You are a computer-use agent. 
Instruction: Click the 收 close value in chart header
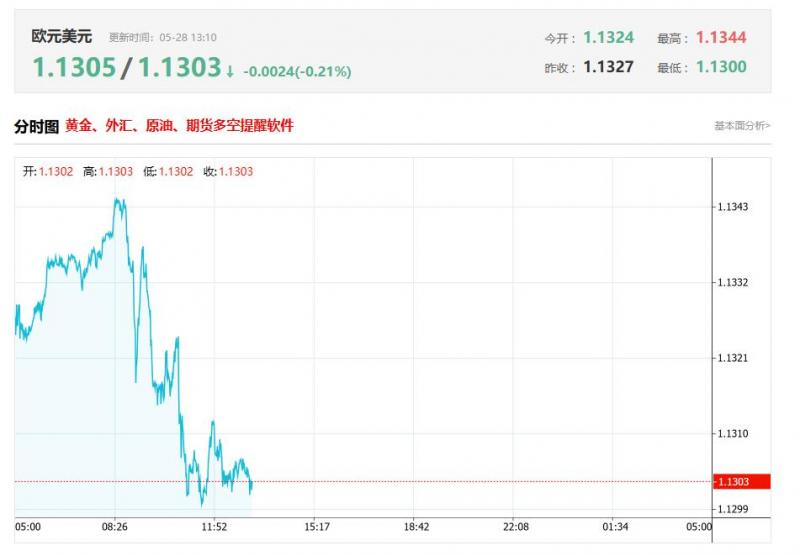235,171
